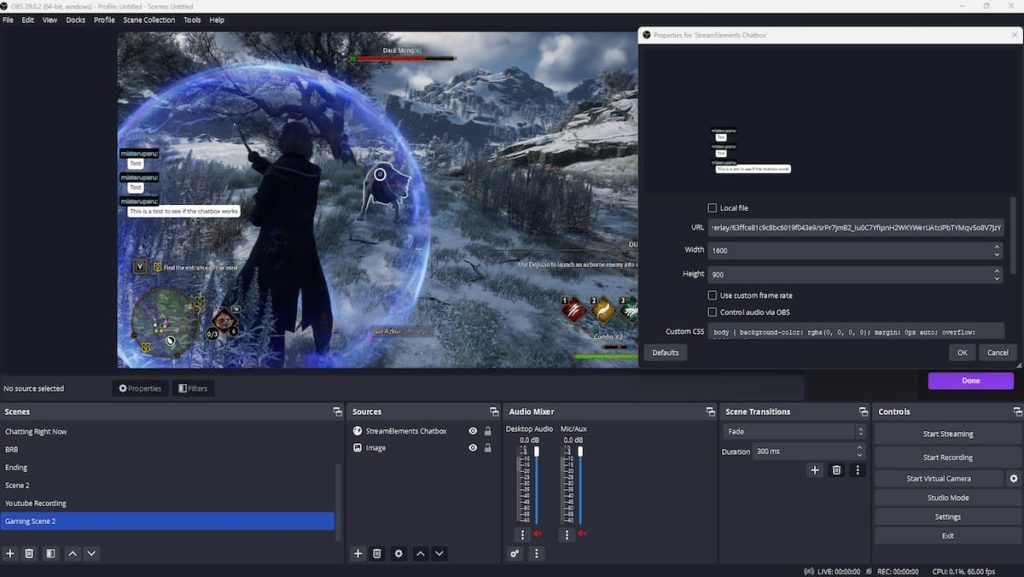Viewport: 1024px width, 577px height.
Task: Adjust Mic/Aux volume slider
Action: [x=580, y=484]
